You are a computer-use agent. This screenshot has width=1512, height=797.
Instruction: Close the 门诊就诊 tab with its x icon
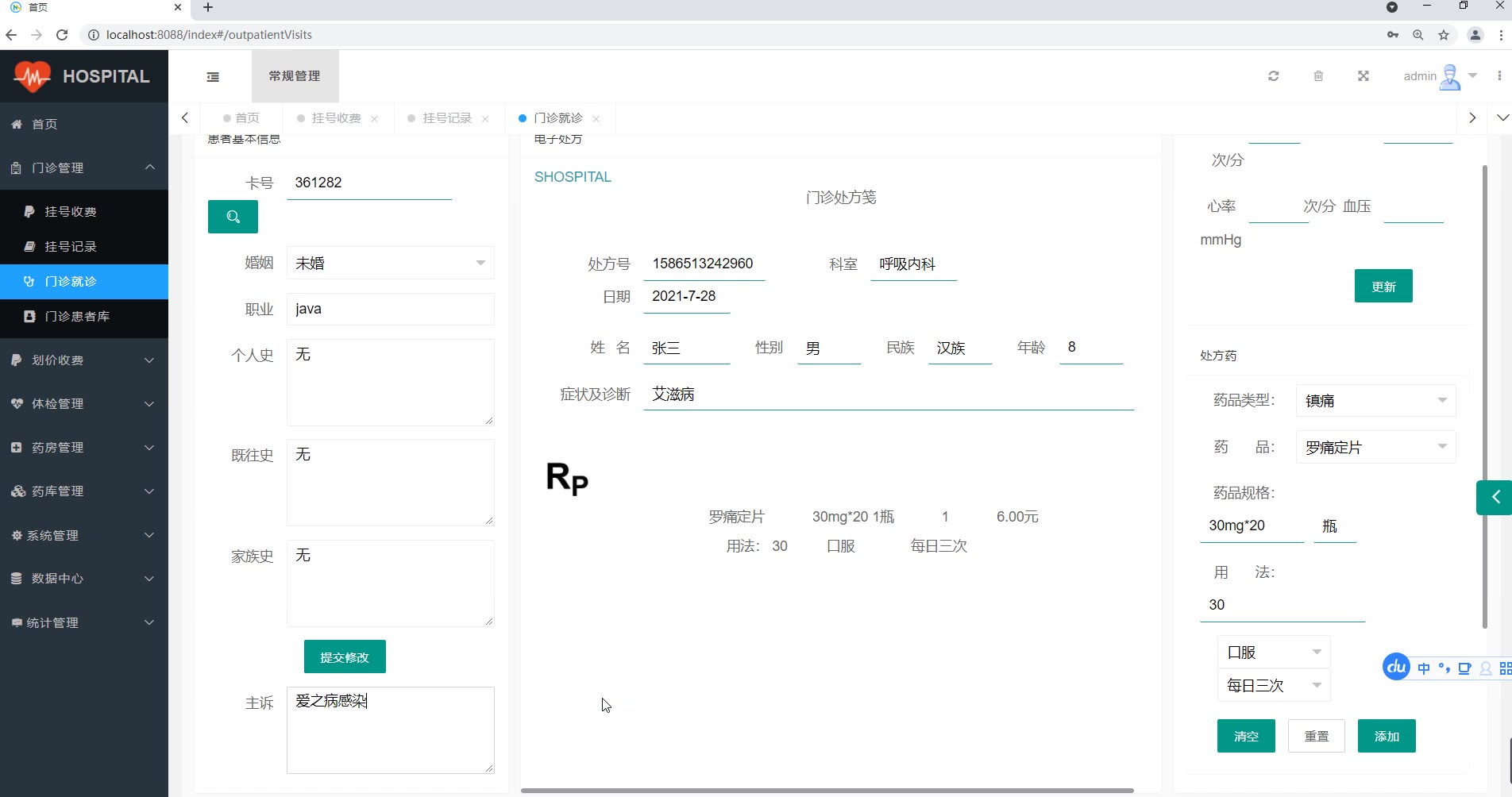click(x=596, y=119)
